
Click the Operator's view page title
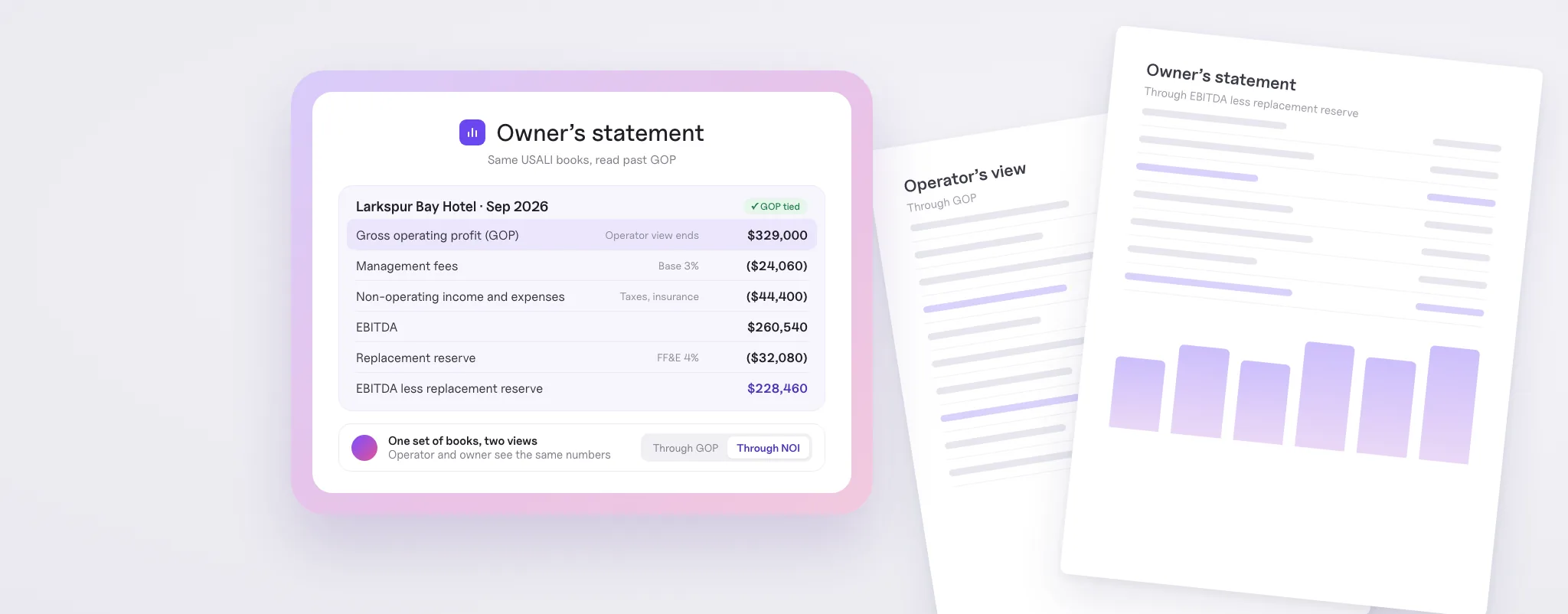tap(965, 178)
